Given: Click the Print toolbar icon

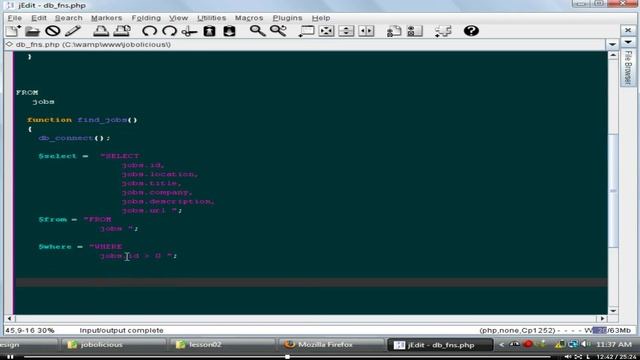Looking at the screenshot, I should tap(101, 31).
